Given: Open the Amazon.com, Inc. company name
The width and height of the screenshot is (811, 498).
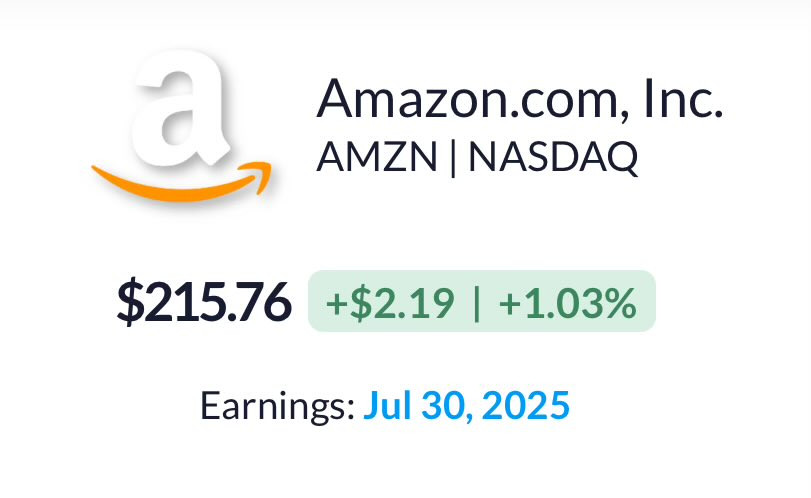Looking at the screenshot, I should 519,99.
